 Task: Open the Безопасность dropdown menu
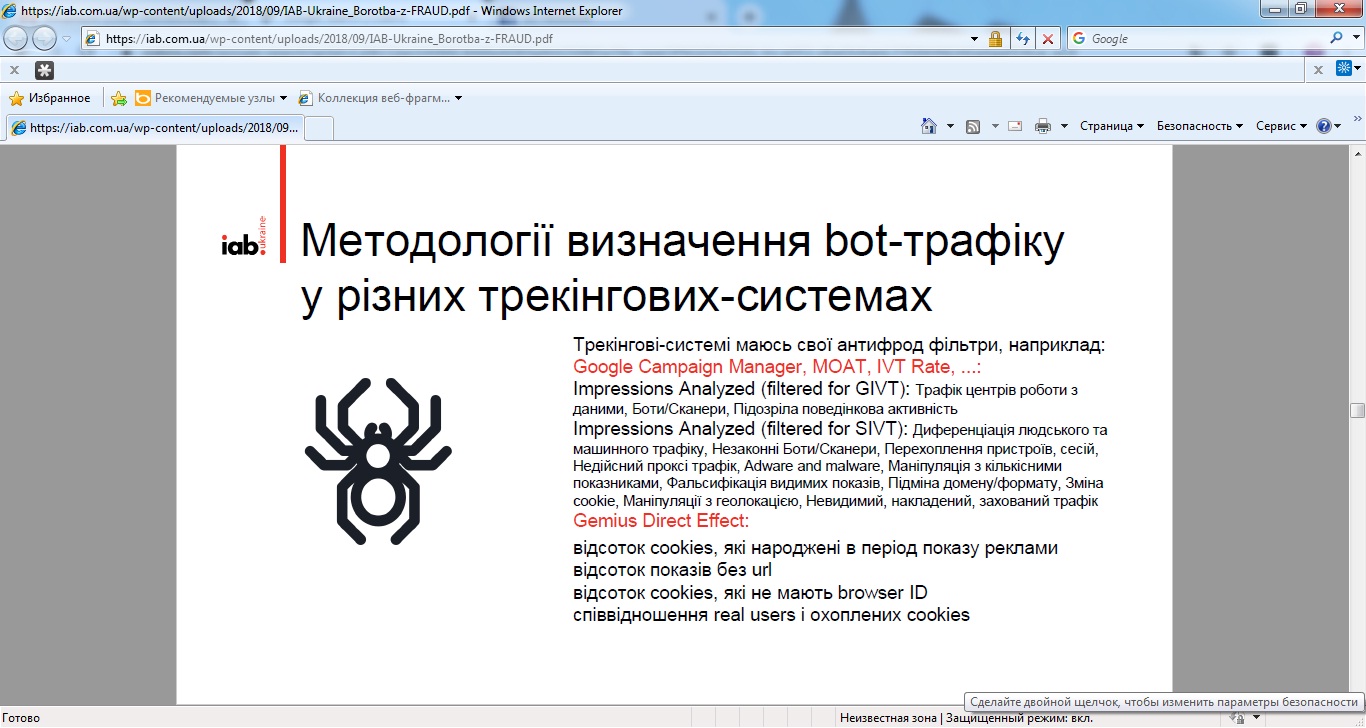point(1199,126)
